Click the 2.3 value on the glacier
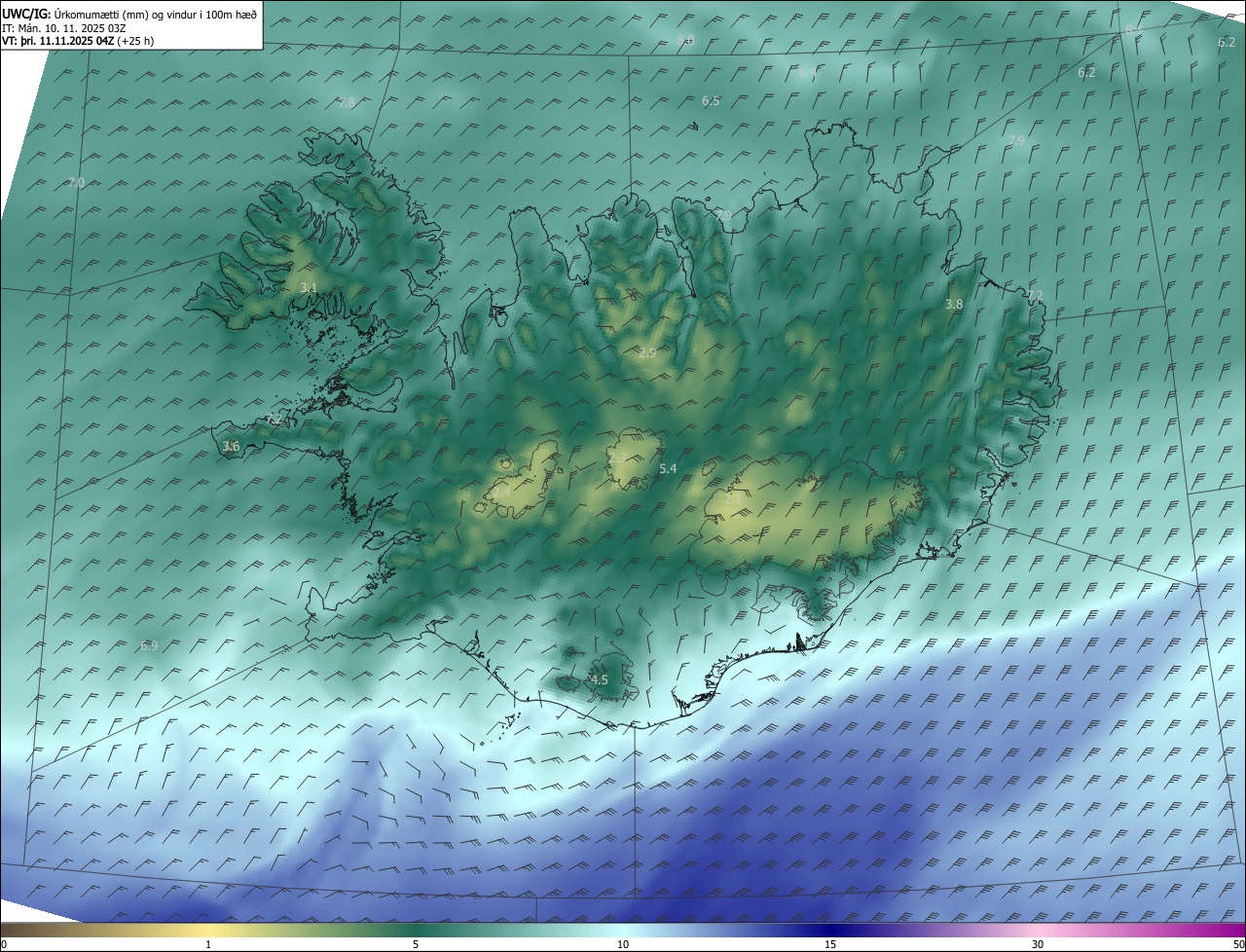This screenshot has width=1246, height=952. (617, 458)
